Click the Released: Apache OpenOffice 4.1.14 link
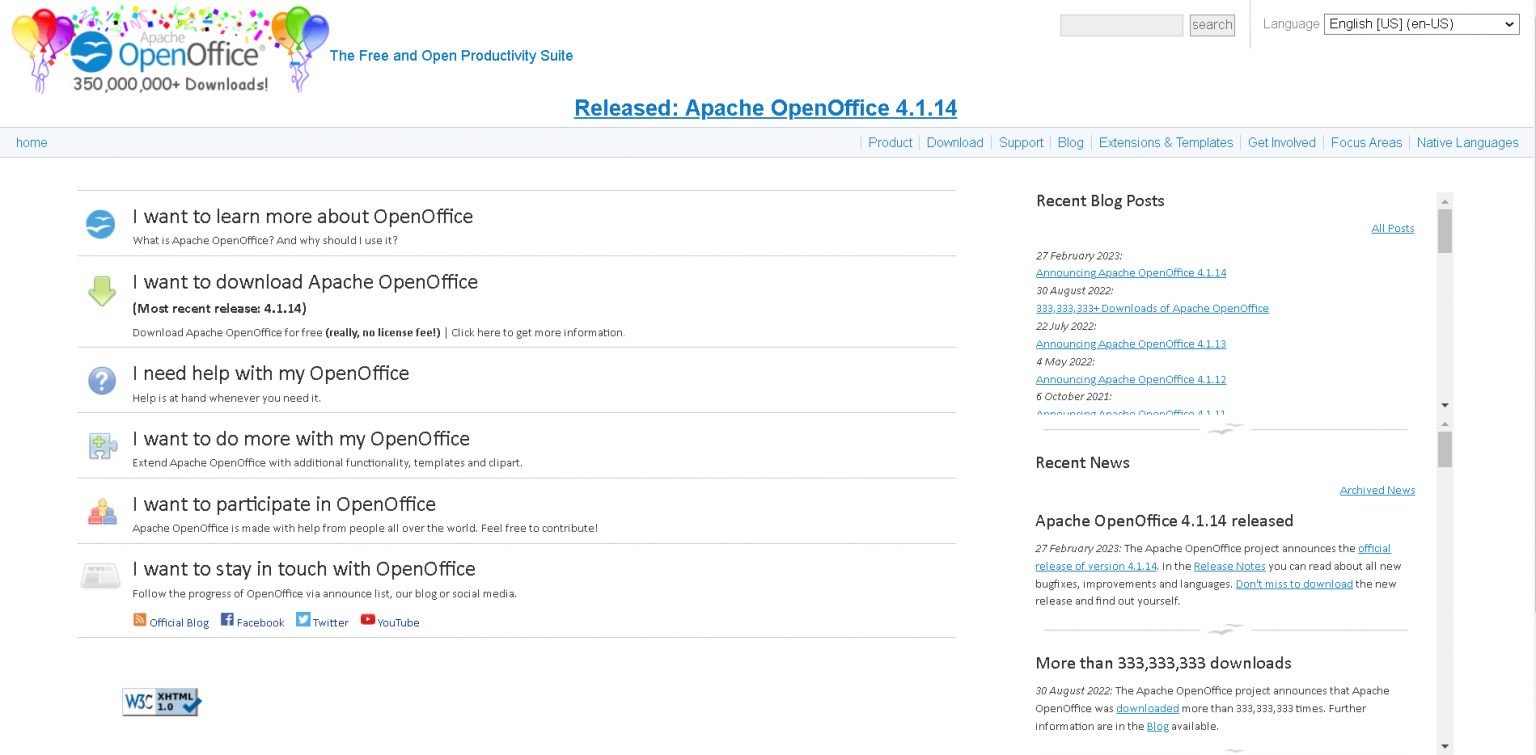The height and width of the screenshot is (755, 1536). (766, 108)
